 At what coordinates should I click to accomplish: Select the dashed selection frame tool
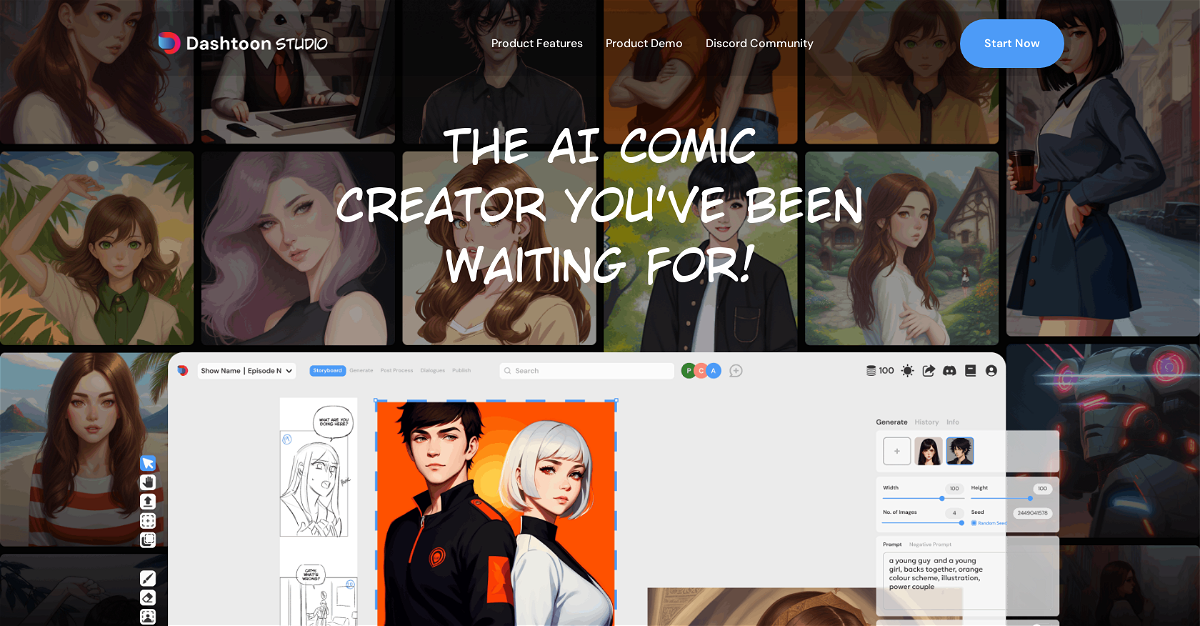click(148, 521)
